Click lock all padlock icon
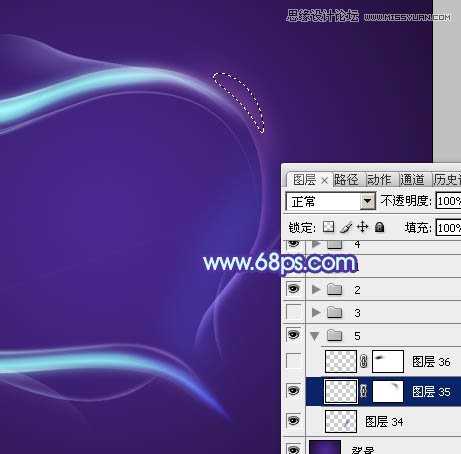This screenshot has width=461, height=454. point(379,227)
